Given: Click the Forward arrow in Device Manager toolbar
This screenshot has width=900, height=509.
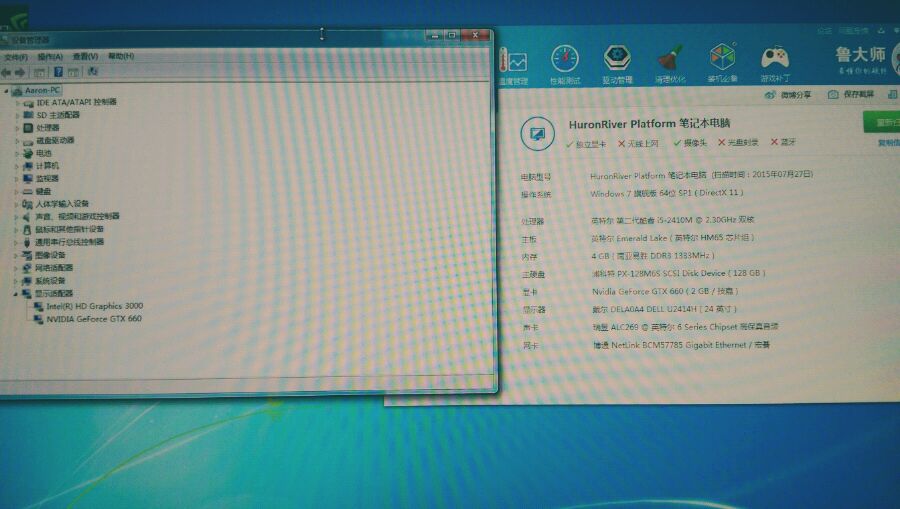Looking at the screenshot, I should click(20, 72).
